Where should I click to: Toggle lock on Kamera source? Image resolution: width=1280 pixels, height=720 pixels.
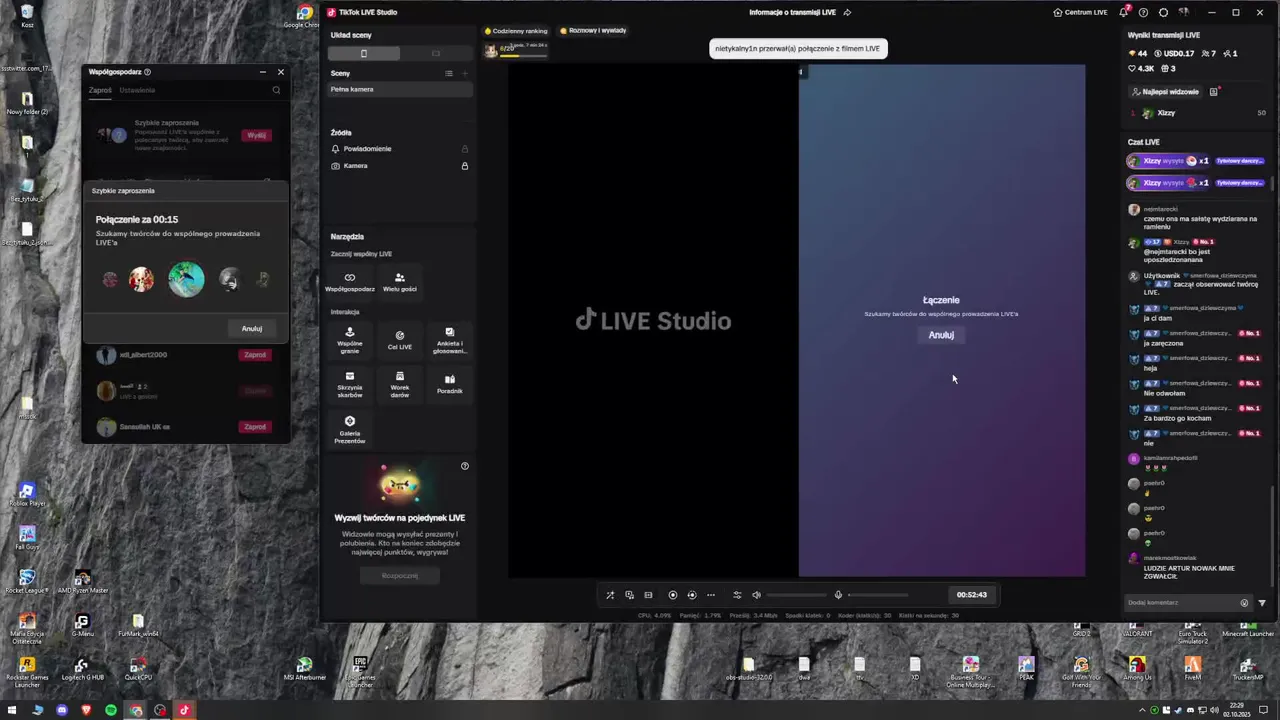[464, 166]
